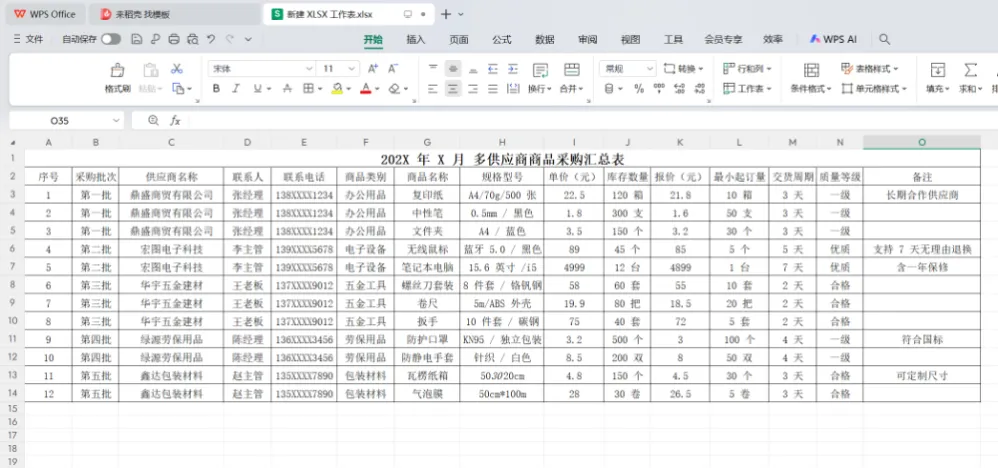This screenshot has height=469, width=998.
Task: Decrease indent icon
Action: coord(493,69)
